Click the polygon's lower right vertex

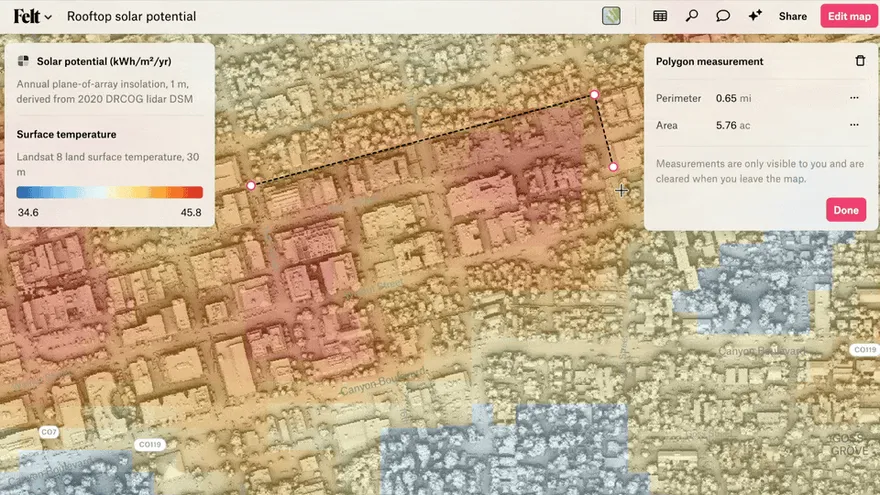tap(613, 167)
